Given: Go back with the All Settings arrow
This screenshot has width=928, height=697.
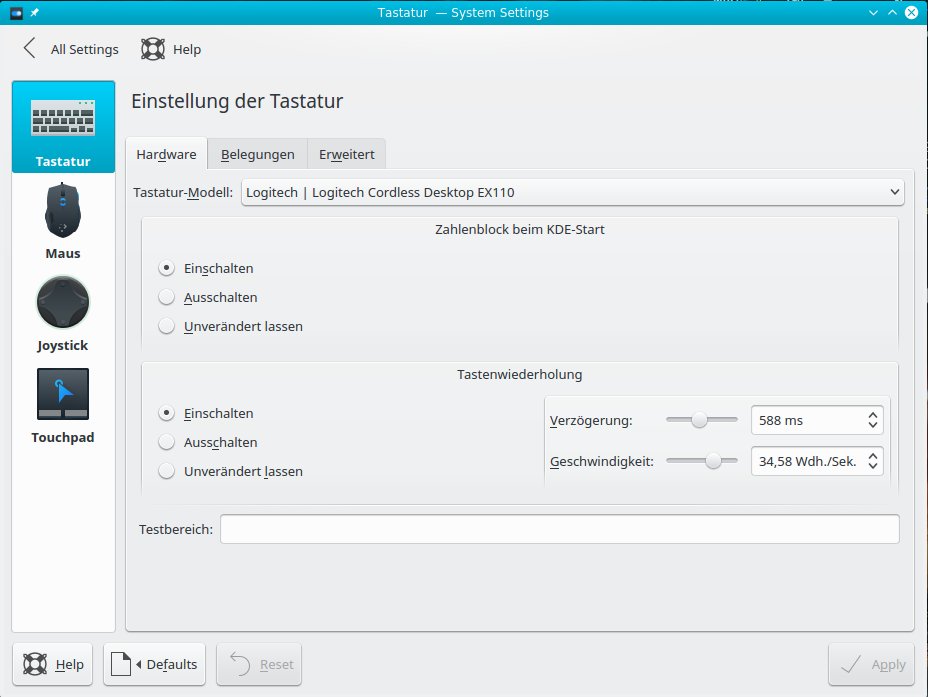Looking at the screenshot, I should click(29, 49).
